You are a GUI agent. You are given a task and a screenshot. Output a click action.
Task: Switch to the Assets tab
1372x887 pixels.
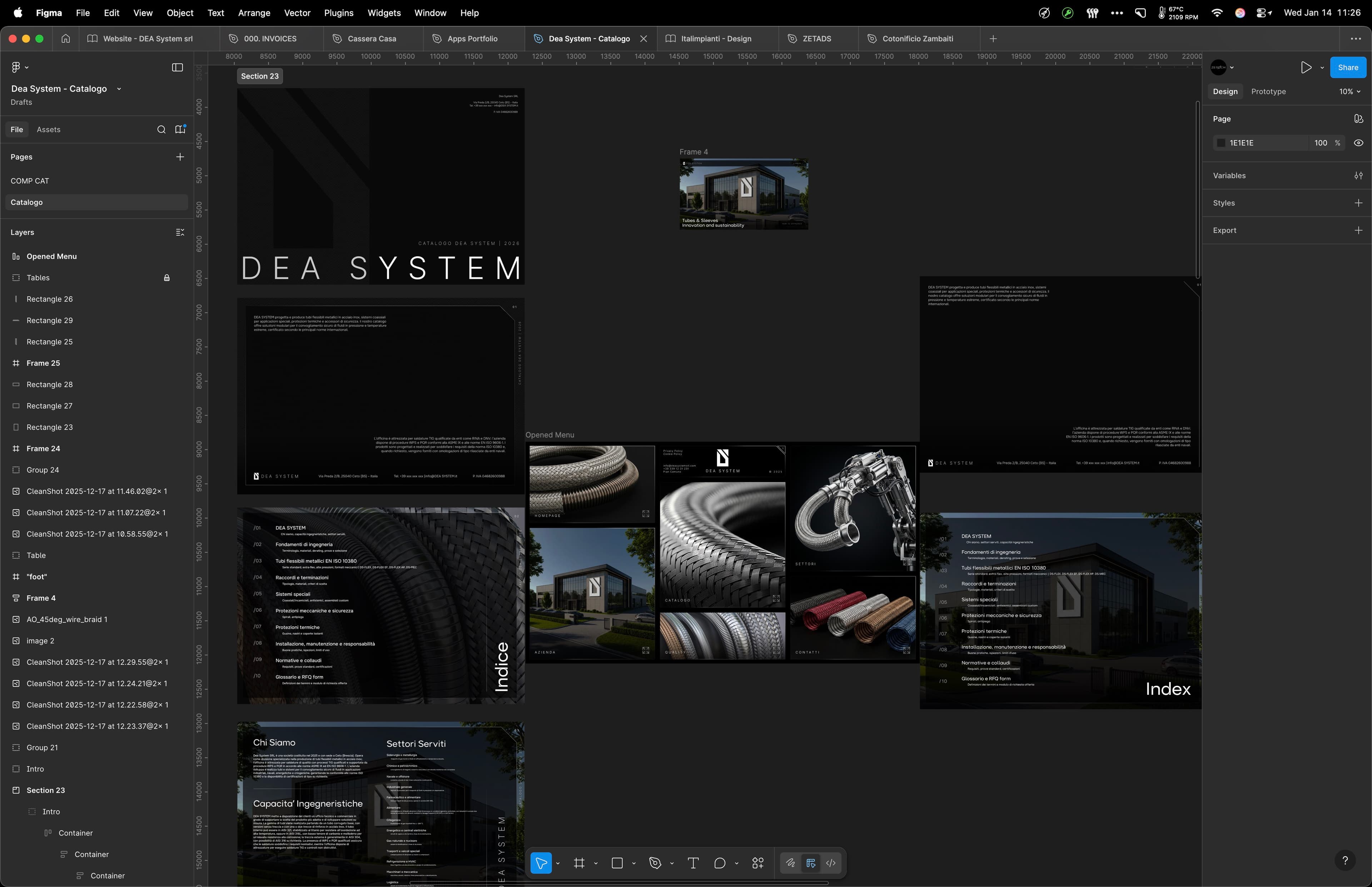tap(48, 130)
